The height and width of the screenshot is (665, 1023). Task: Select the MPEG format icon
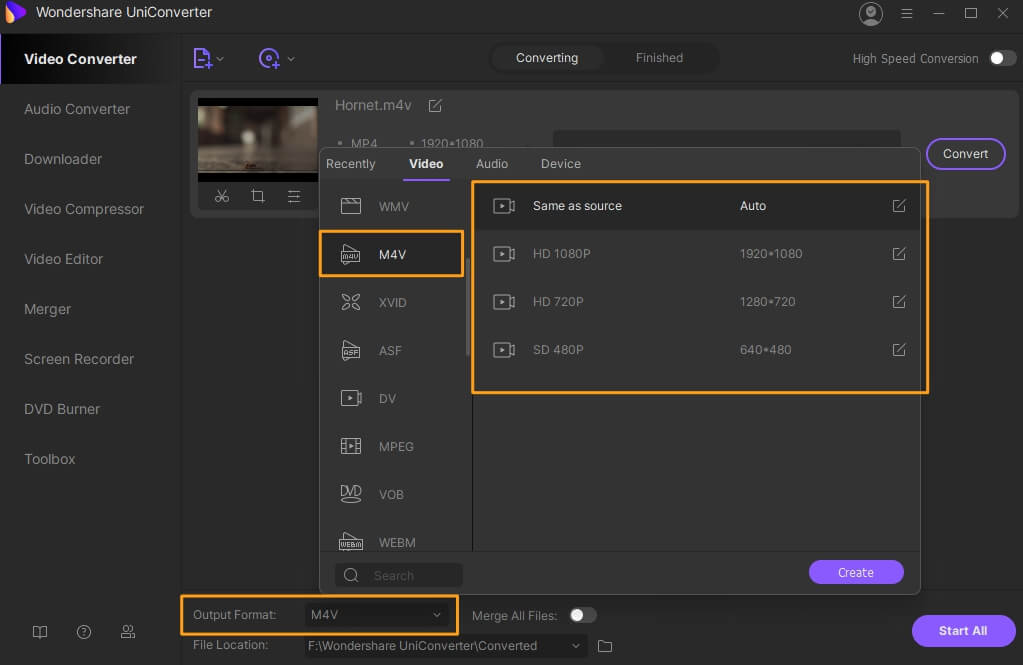tap(351, 446)
